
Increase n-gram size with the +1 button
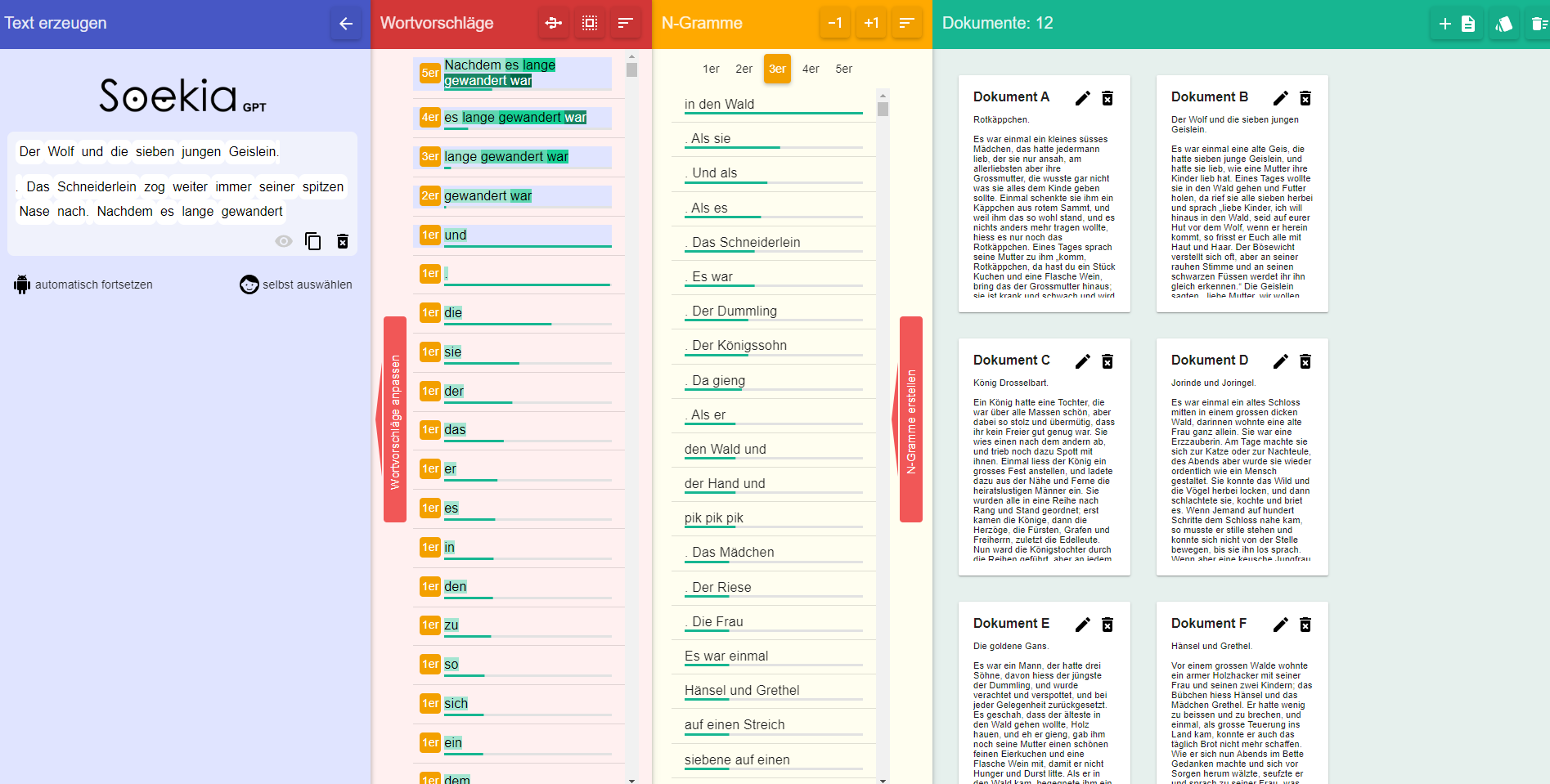coord(871,23)
